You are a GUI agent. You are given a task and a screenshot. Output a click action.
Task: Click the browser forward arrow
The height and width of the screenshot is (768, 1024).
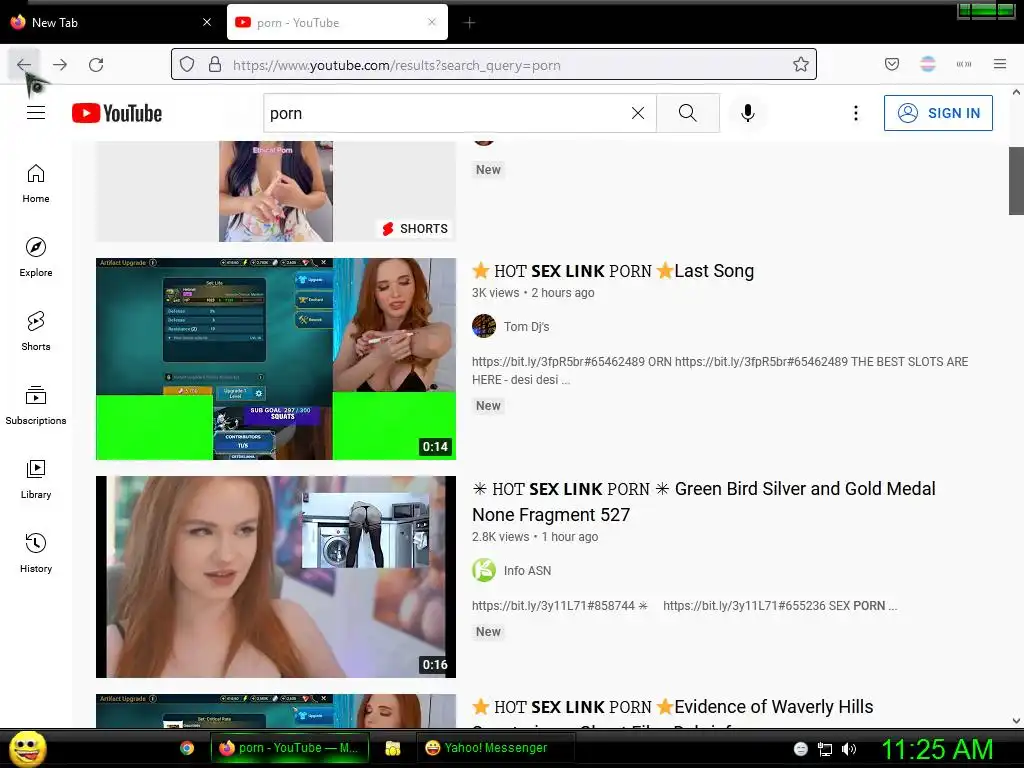tap(60, 65)
